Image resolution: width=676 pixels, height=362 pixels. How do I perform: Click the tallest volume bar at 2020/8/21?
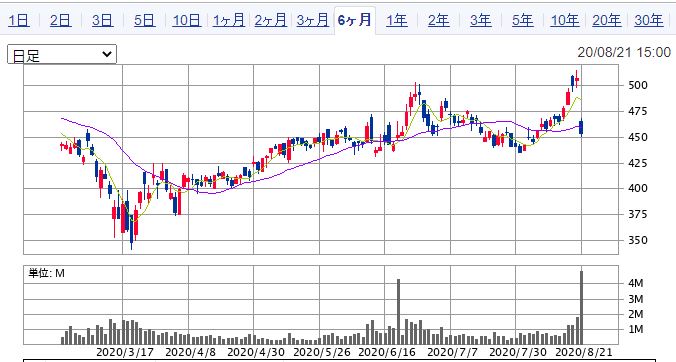582,307
